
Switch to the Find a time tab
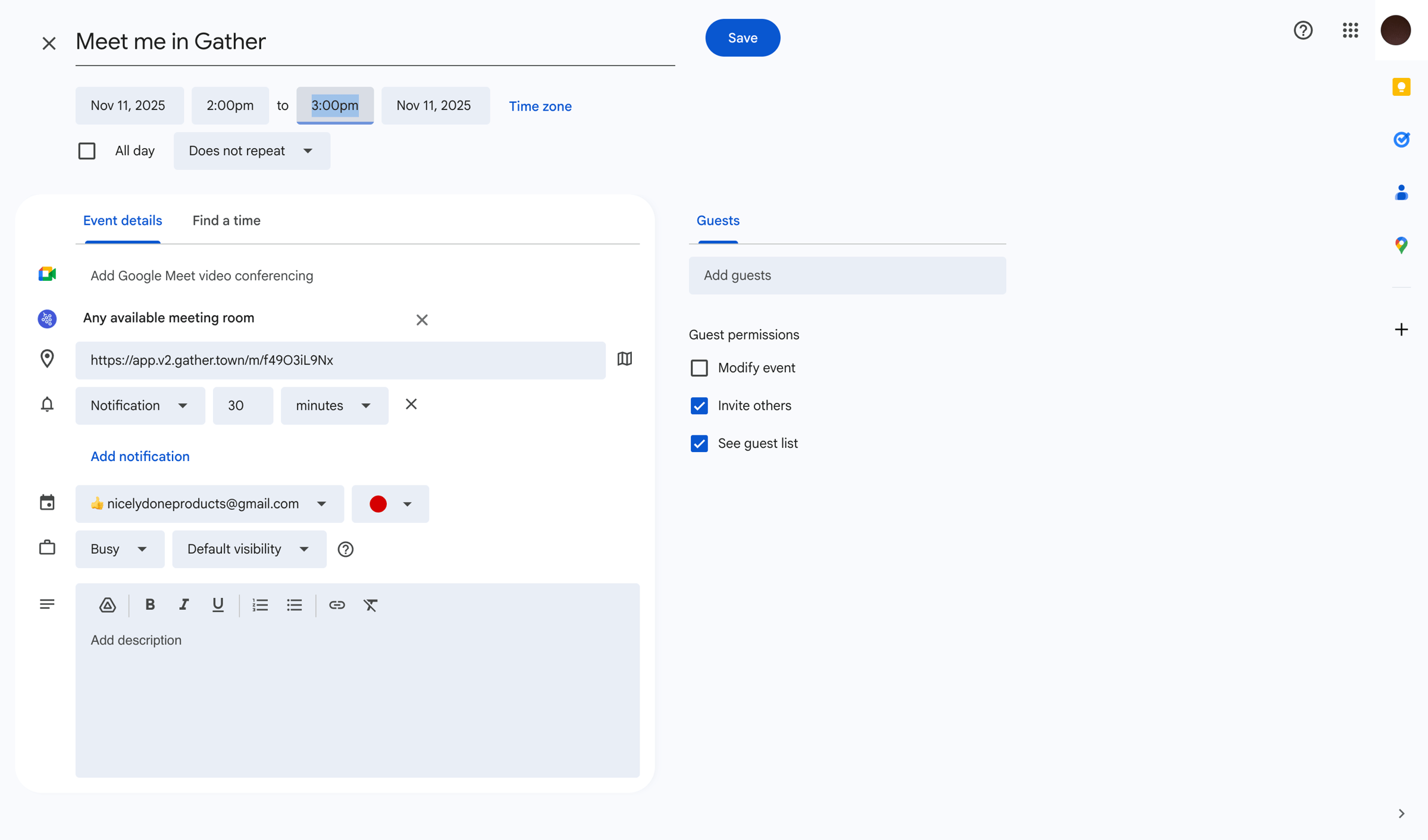[x=227, y=221]
